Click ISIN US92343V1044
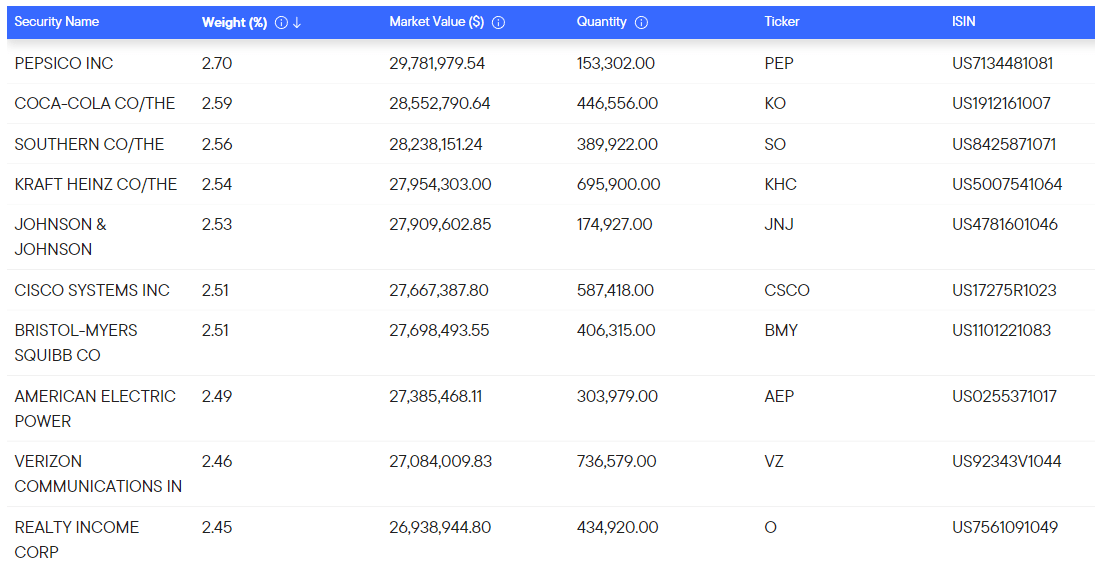Viewport: 1095px width, 562px height. [1007, 461]
